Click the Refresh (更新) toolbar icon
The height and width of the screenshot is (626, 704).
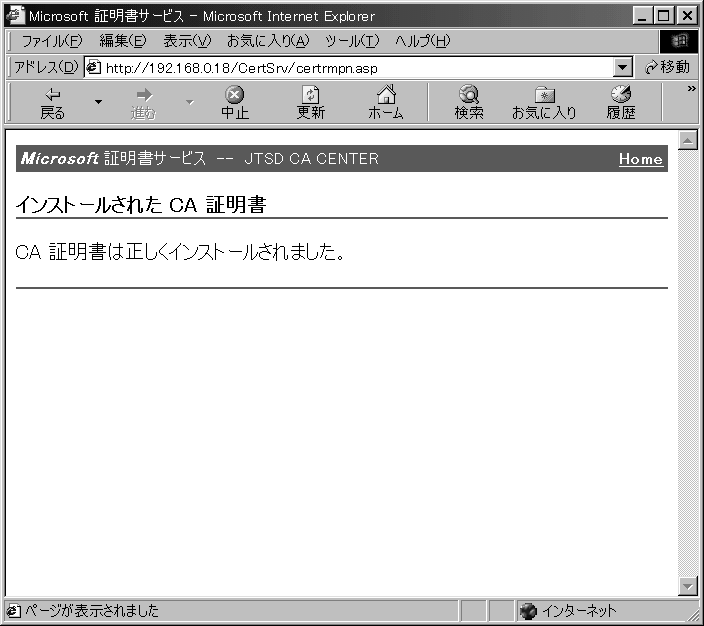click(311, 103)
